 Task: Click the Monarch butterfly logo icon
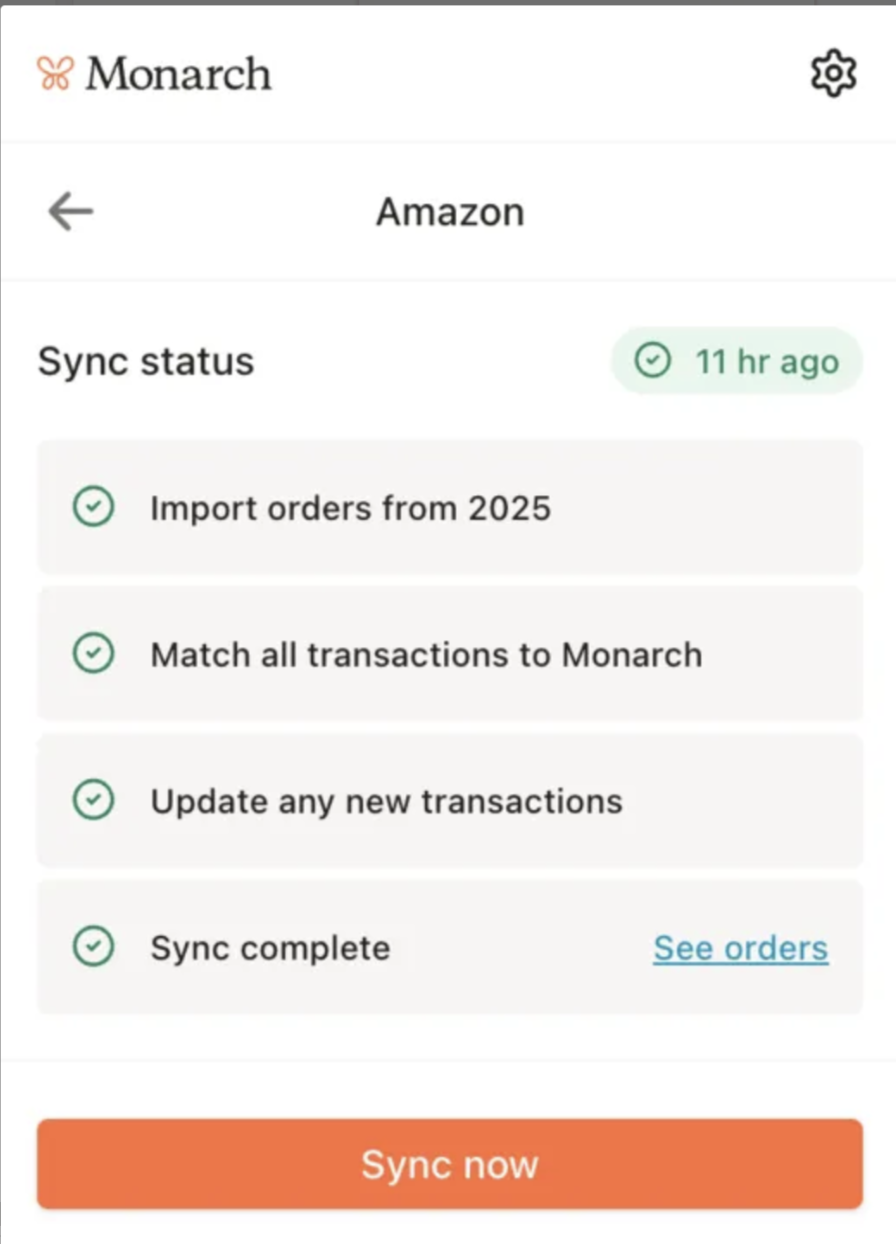(x=55, y=74)
